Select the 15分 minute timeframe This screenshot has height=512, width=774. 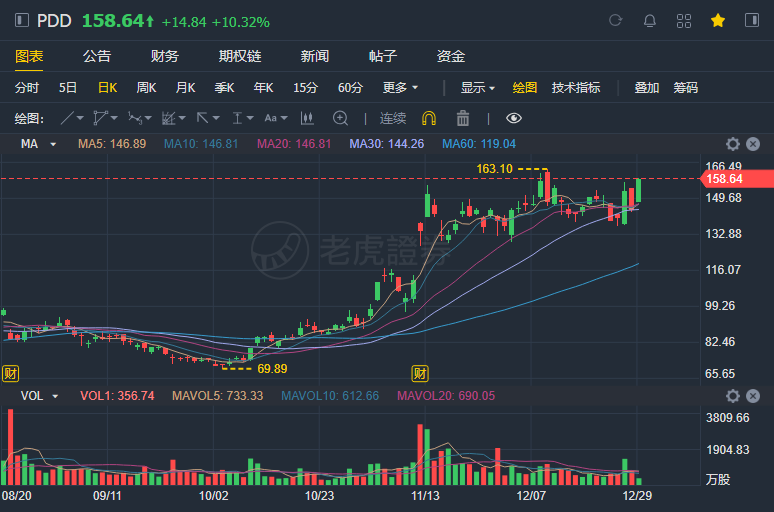306,88
